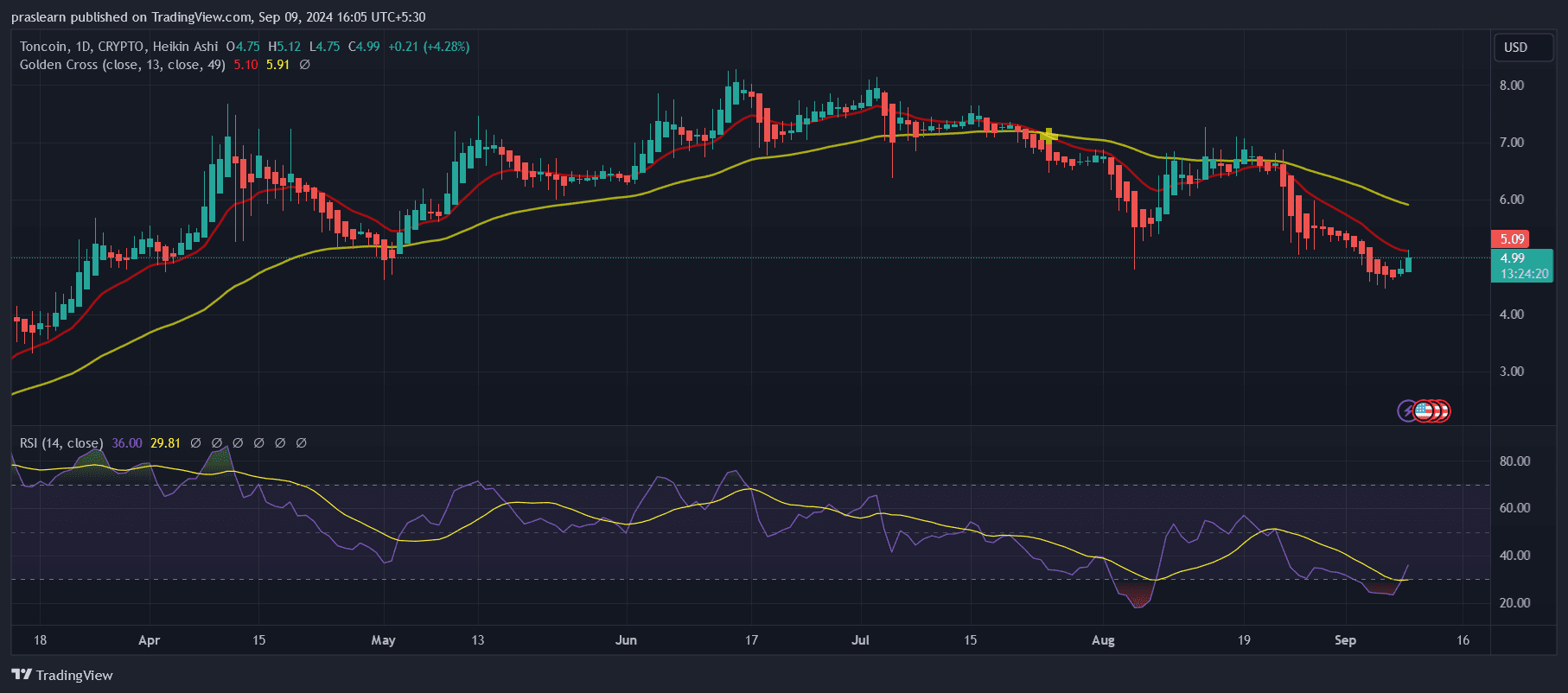
Task: Click the red 5.09 price label
Action: pos(1510,238)
